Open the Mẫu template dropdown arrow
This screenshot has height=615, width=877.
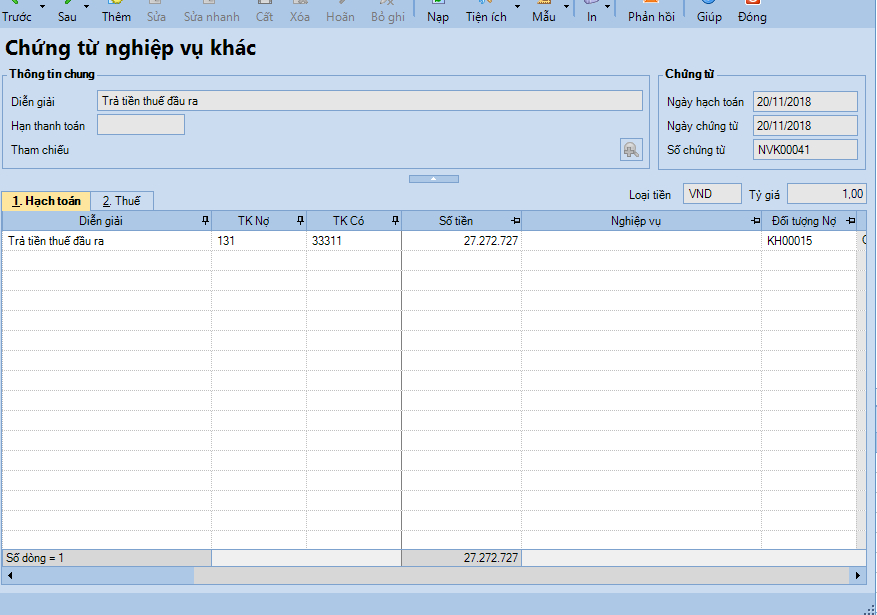pyautogui.click(x=567, y=8)
